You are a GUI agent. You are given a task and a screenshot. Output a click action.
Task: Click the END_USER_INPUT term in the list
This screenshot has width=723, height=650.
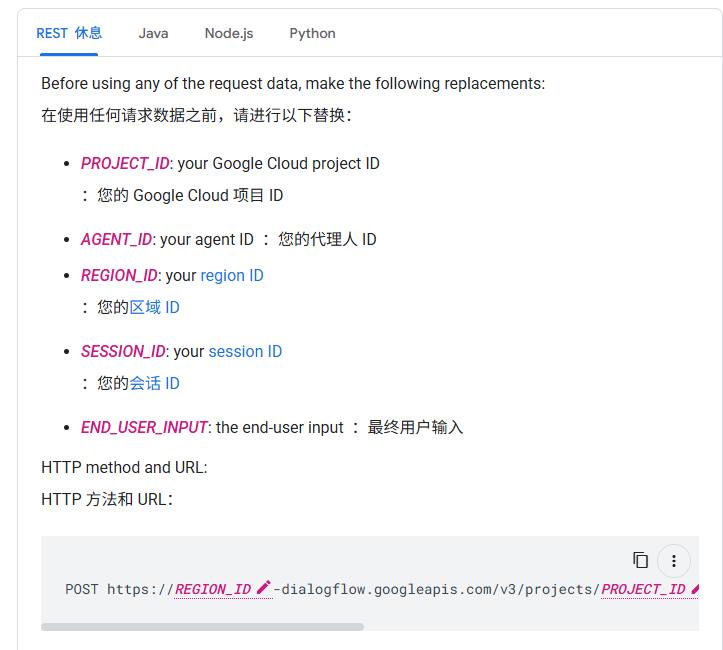(x=144, y=427)
